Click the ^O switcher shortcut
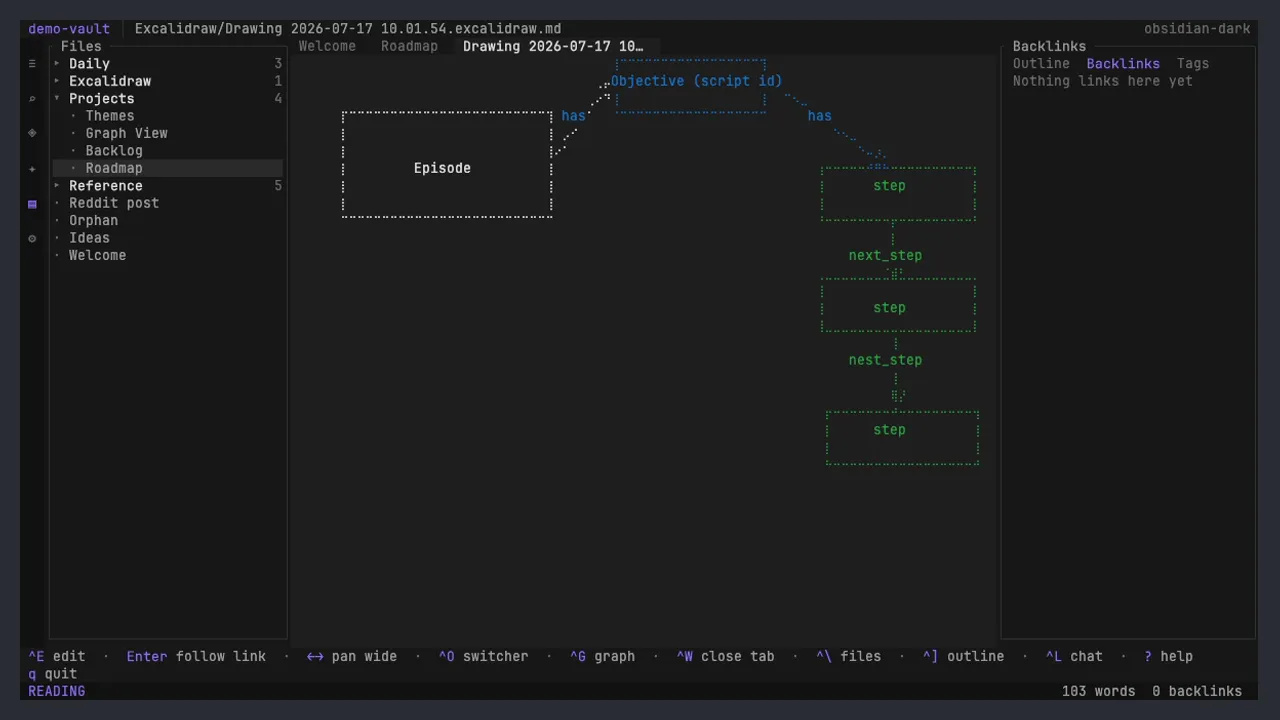 (x=483, y=657)
